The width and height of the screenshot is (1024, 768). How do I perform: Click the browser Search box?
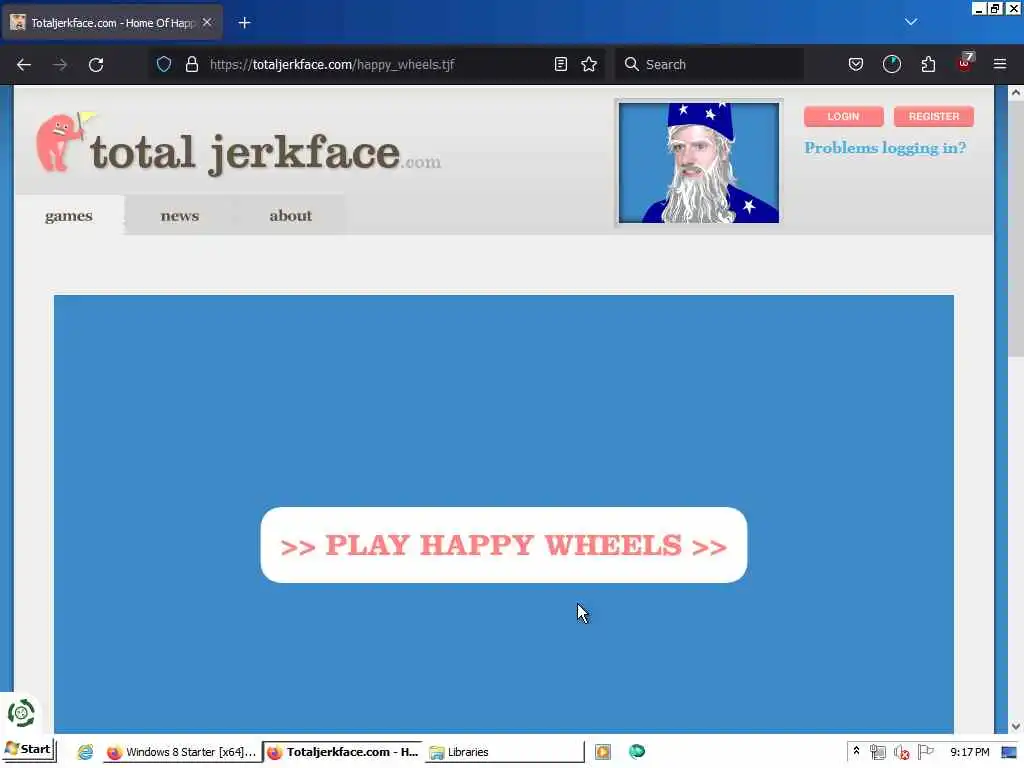pos(709,64)
